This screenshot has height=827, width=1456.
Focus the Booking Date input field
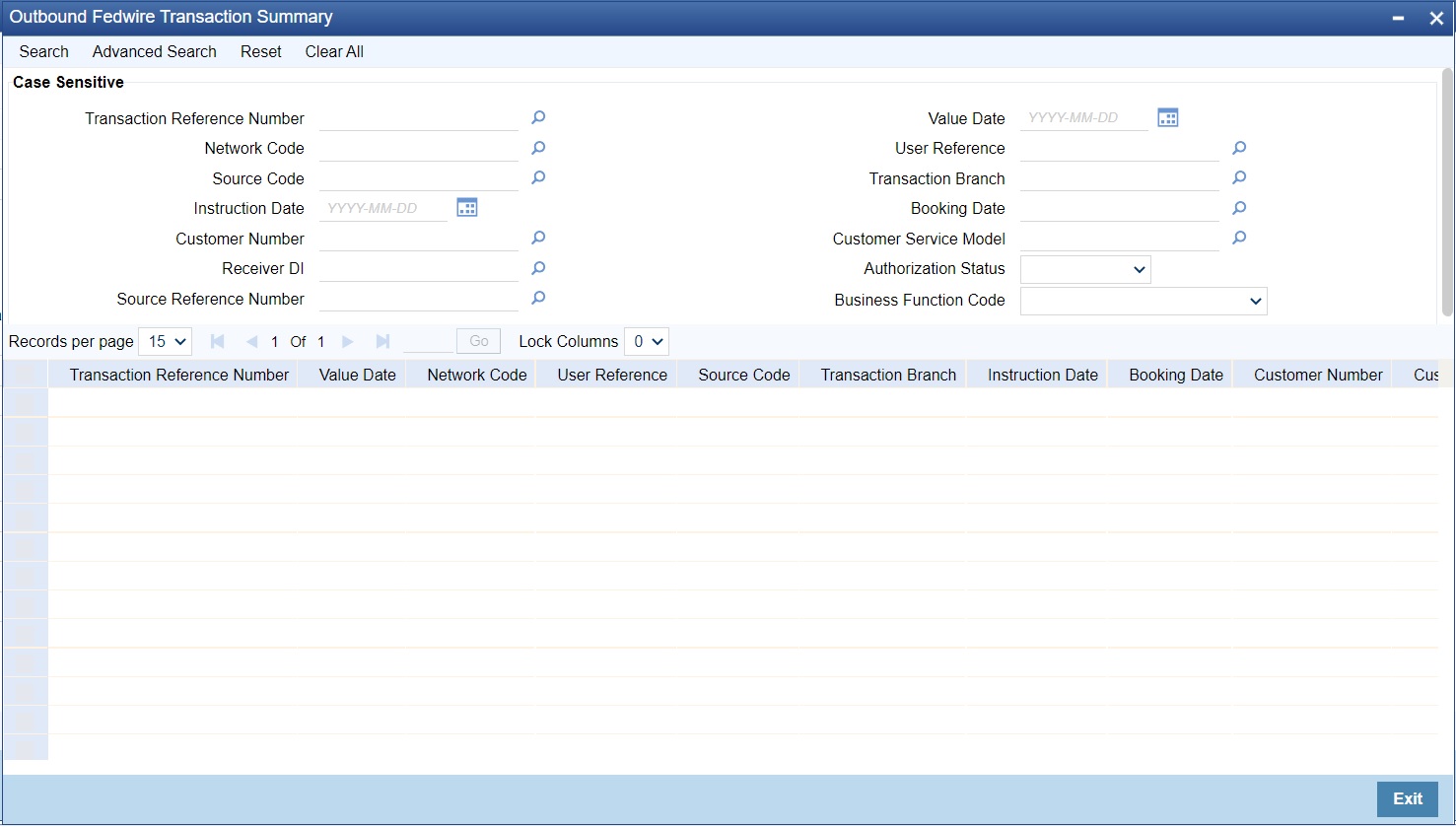[1120, 208]
